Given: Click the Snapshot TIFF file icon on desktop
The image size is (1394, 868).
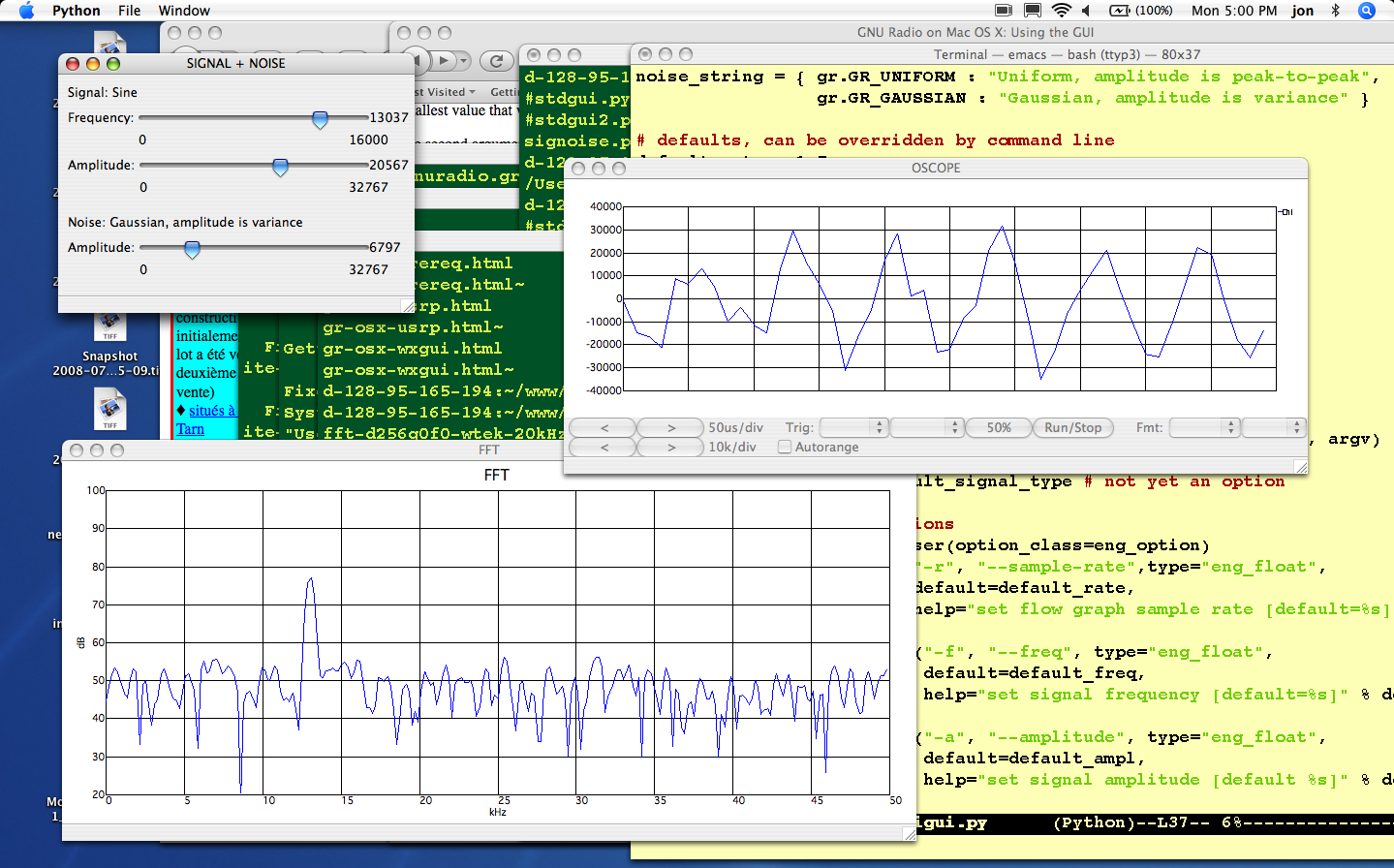Looking at the screenshot, I should point(109,327).
